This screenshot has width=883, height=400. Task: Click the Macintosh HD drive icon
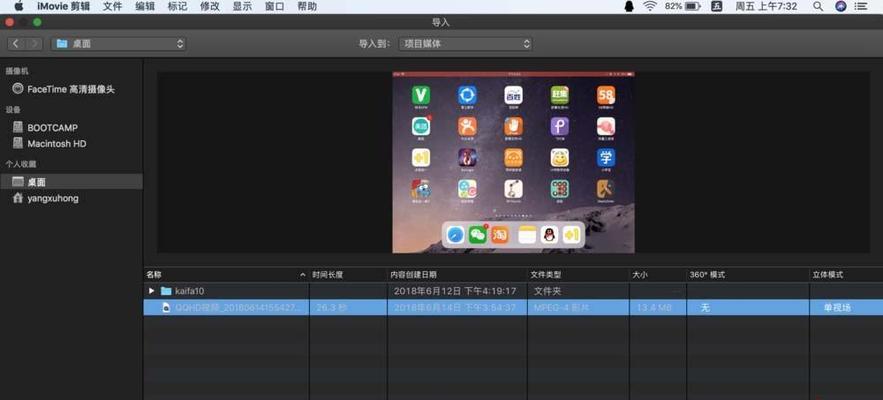pos(18,143)
